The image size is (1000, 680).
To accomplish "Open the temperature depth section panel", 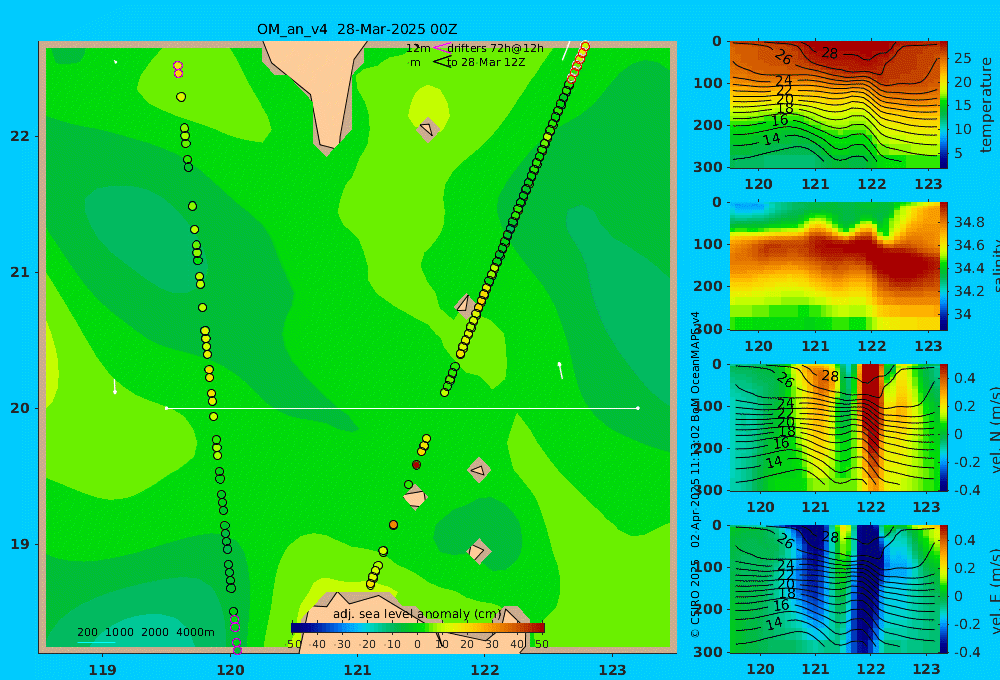I will [x=835, y=105].
